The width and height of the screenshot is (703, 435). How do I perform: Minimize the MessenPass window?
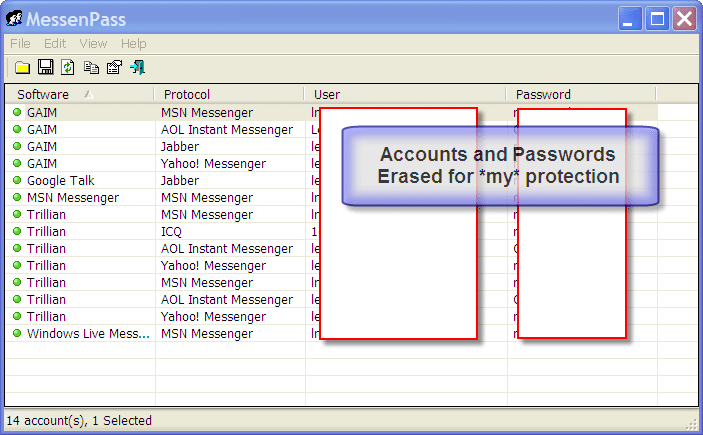coord(630,18)
